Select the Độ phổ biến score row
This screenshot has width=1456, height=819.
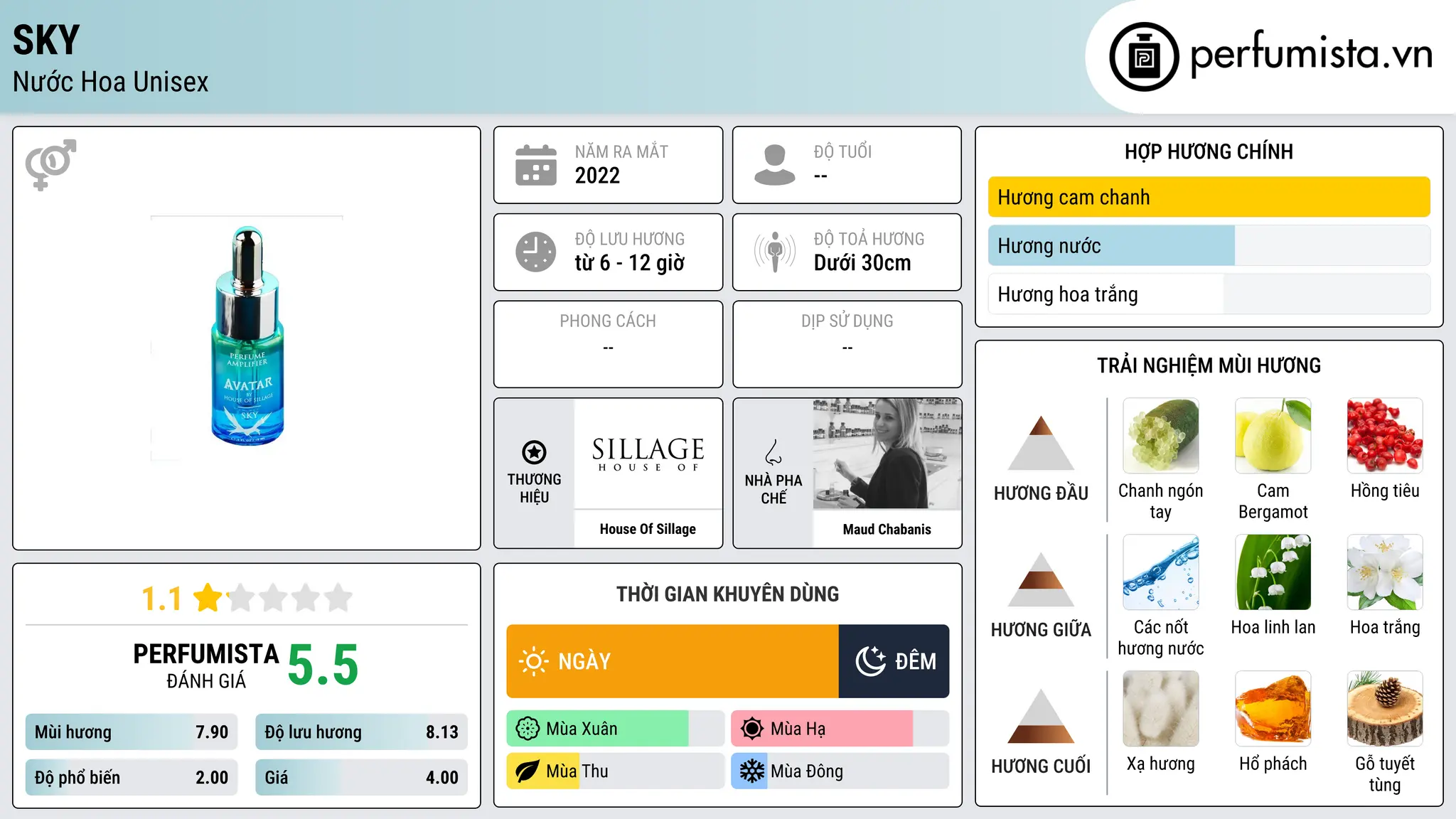point(132,778)
